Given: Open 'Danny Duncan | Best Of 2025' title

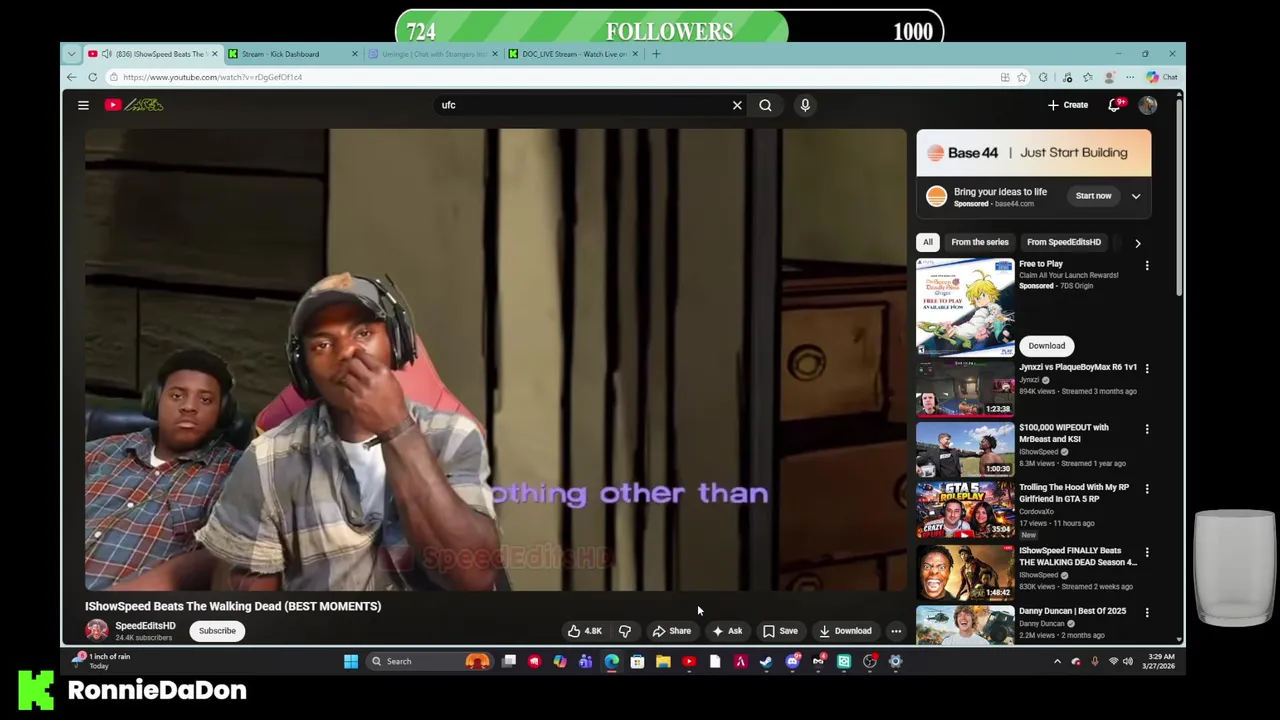Looking at the screenshot, I should pos(1072,611).
